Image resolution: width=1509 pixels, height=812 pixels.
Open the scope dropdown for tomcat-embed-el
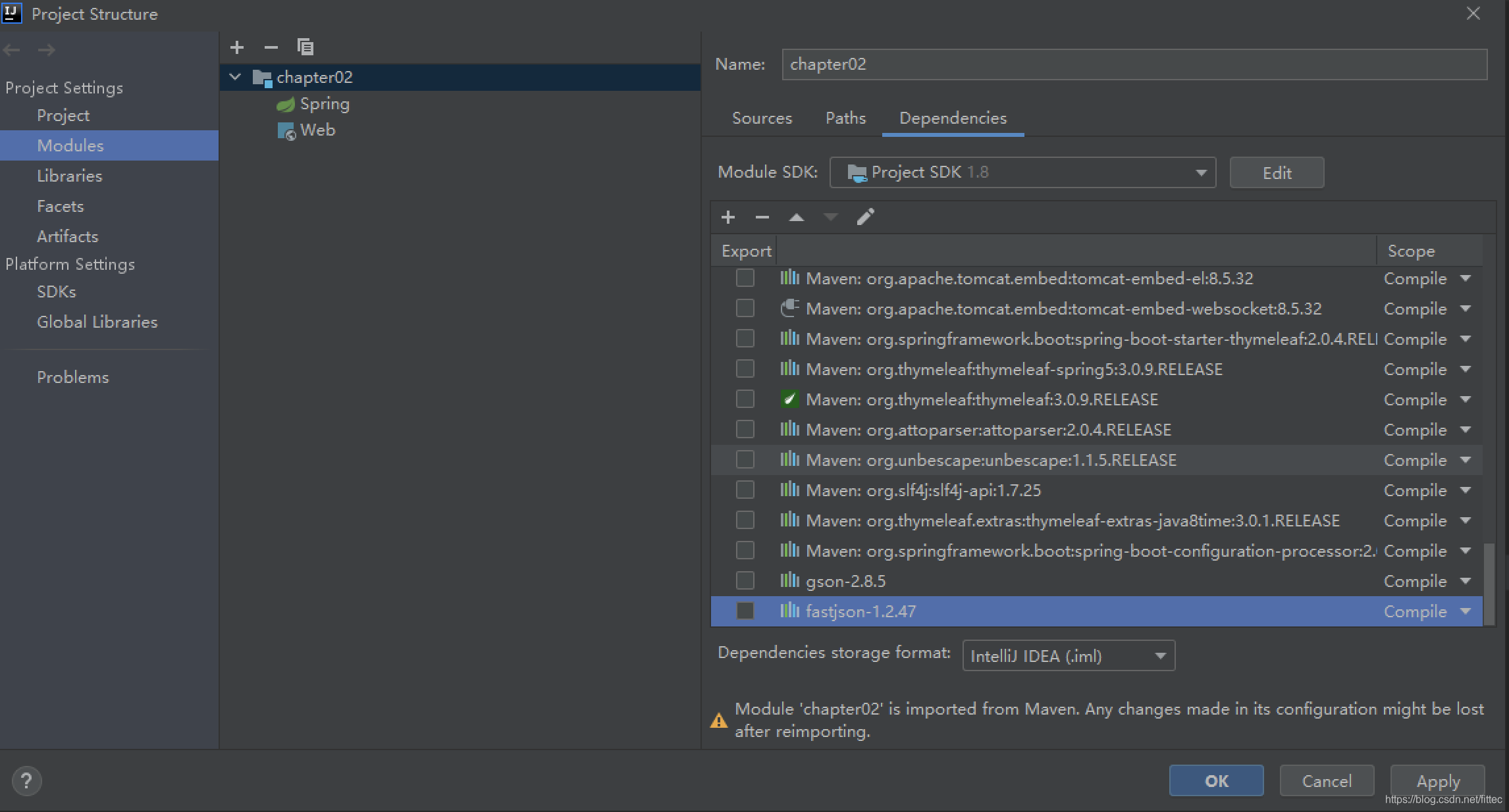[1466, 278]
